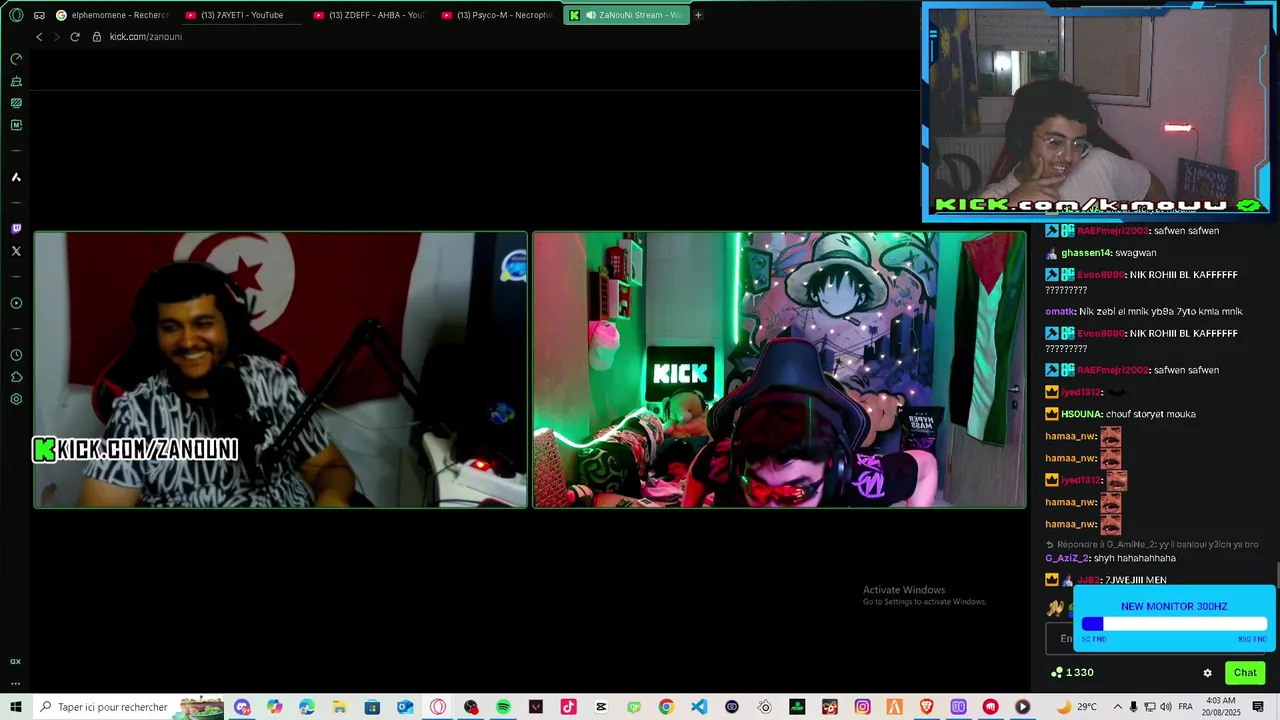Screen dimensions: 1280x720
Task: Open the X (Twitter) sidebar panel
Action: click(16, 251)
